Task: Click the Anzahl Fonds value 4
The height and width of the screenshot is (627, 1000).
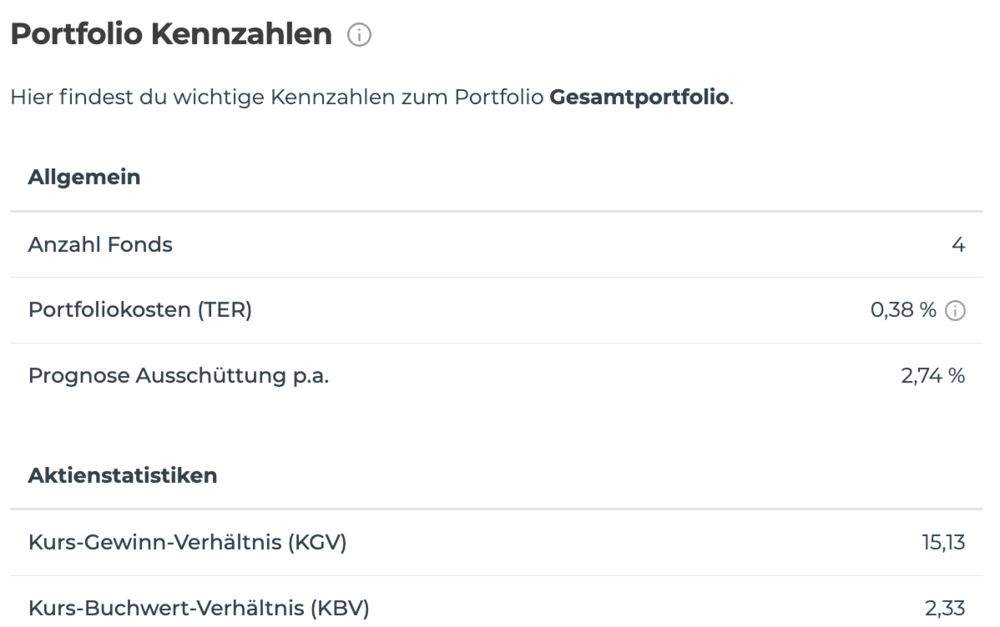Action: [x=958, y=245]
